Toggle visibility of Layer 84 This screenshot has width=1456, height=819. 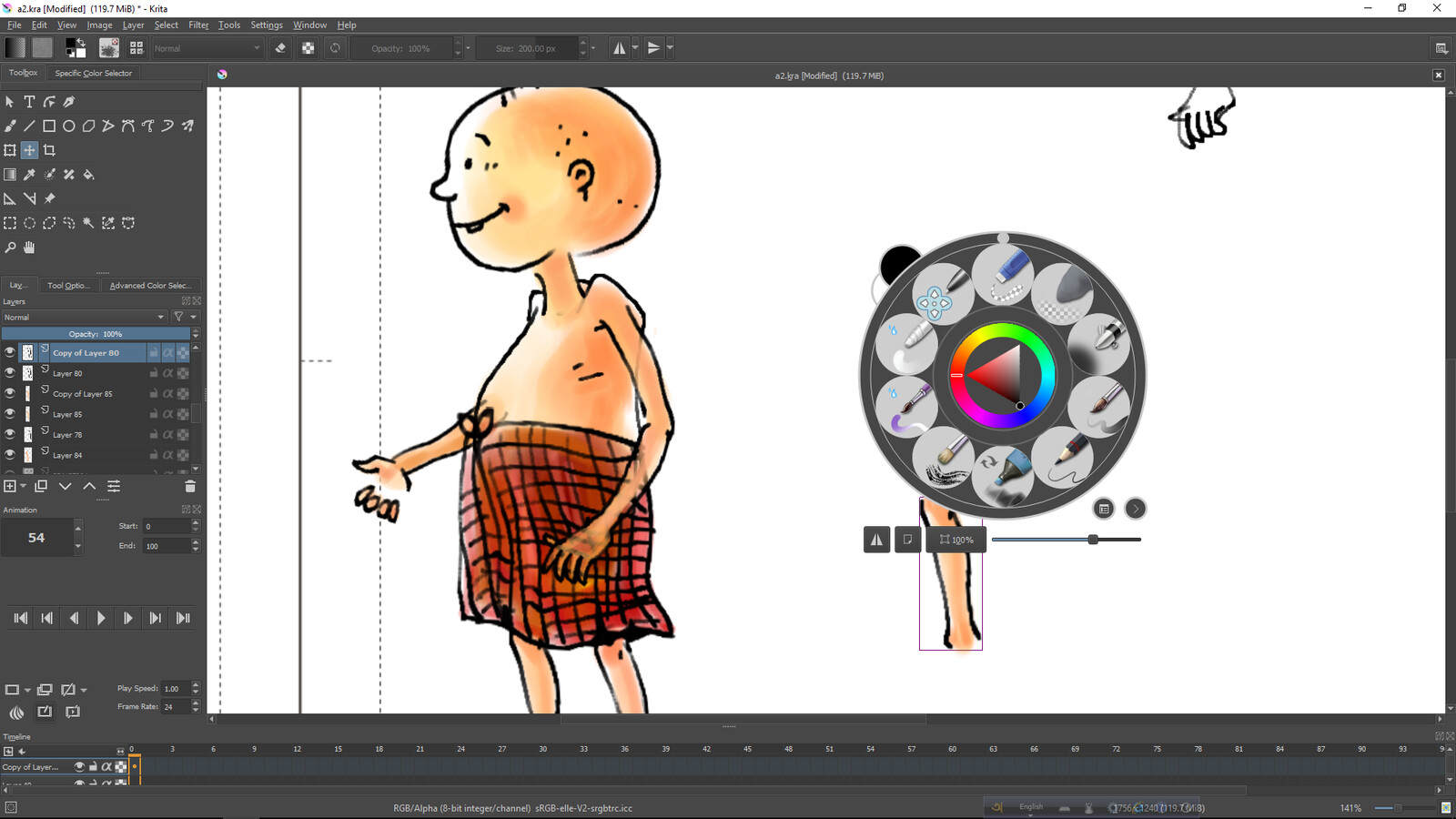(x=9, y=455)
